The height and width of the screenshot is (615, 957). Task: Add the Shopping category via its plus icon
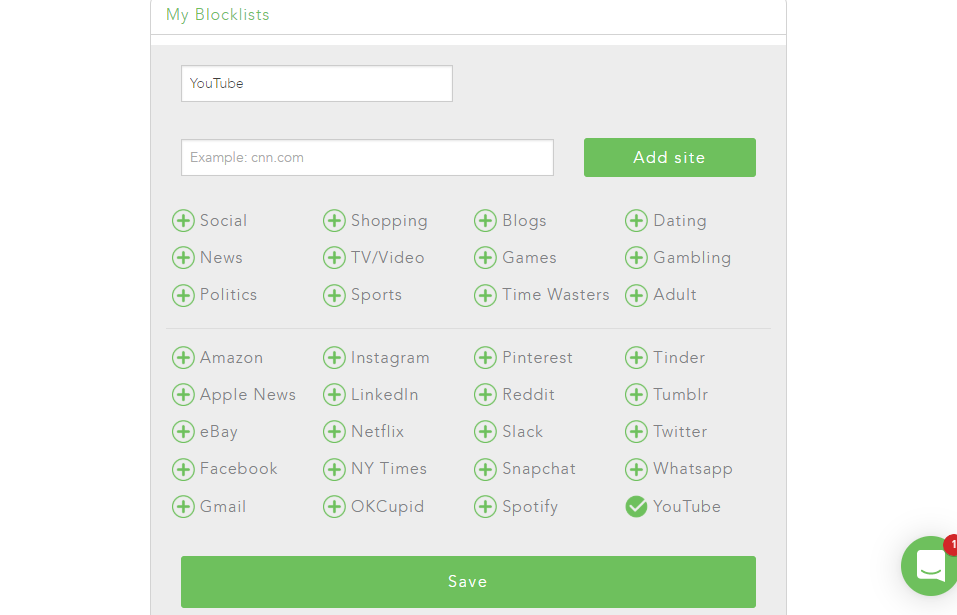(x=334, y=221)
